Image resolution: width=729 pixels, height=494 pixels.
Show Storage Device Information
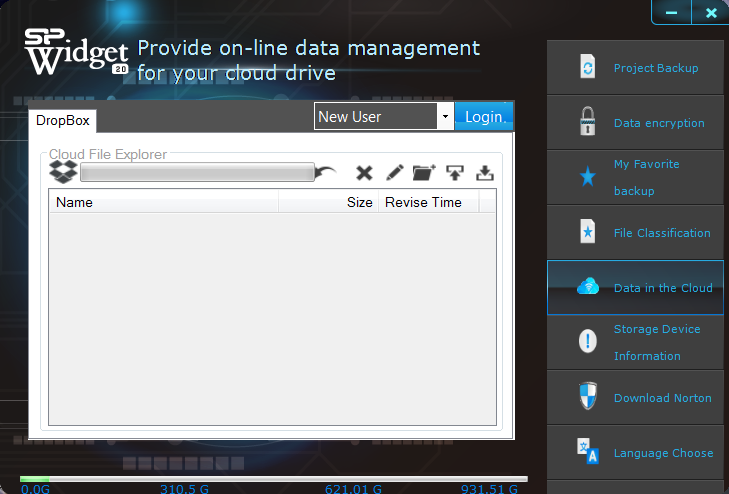[635, 342]
